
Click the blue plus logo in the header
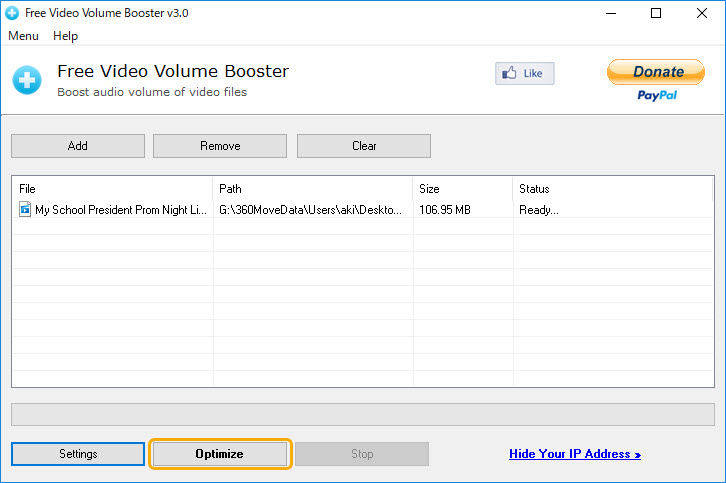[x=27, y=80]
